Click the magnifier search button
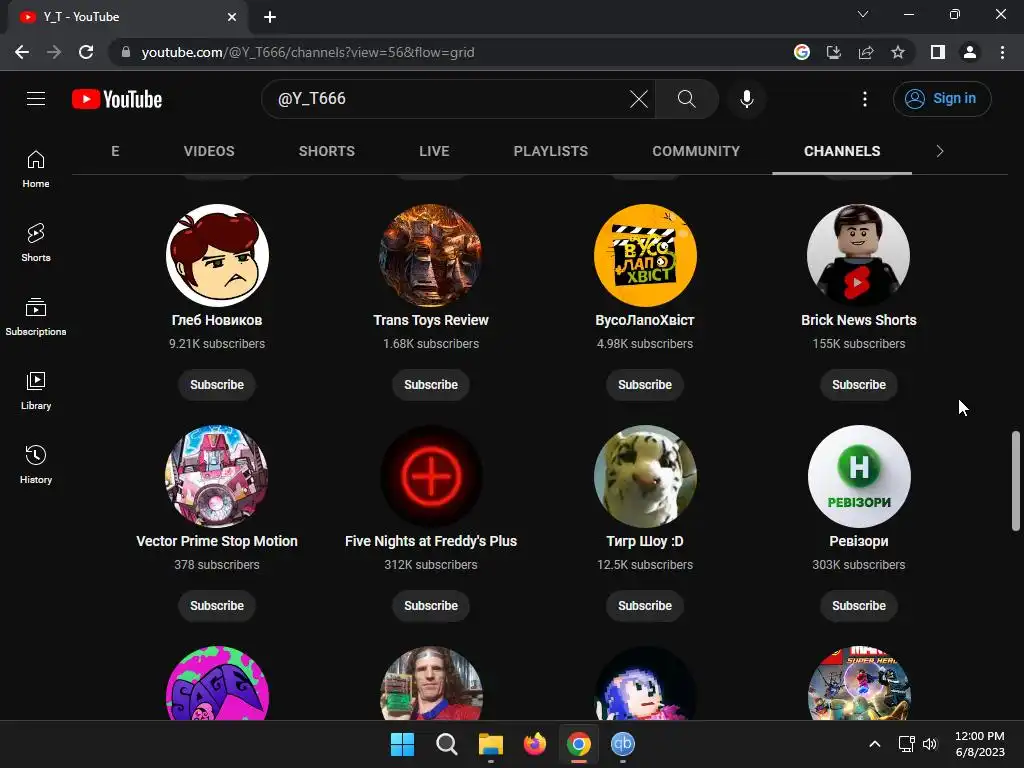Image resolution: width=1024 pixels, height=768 pixels. pyautogui.click(x=686, y=99)
